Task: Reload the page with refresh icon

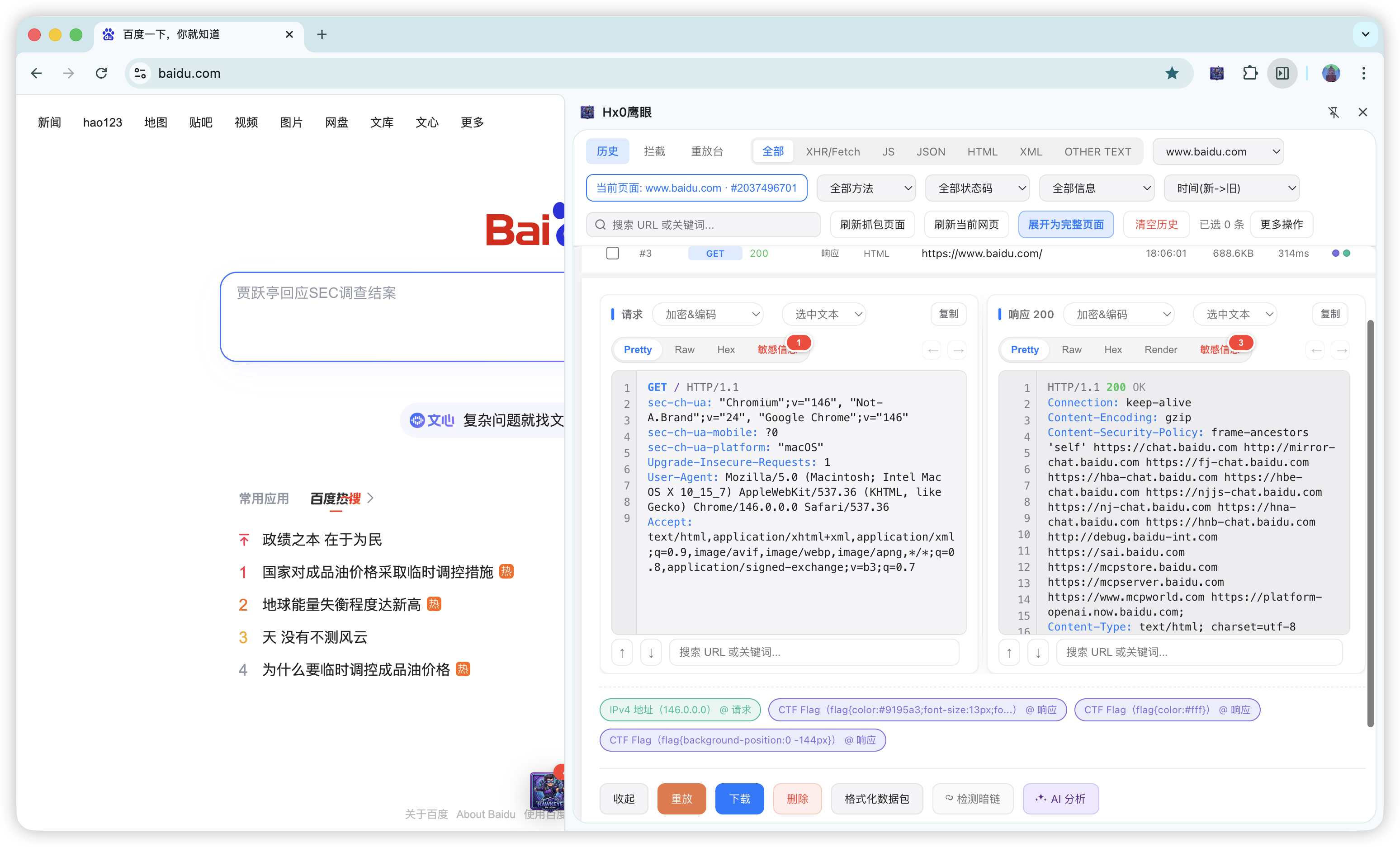Action: click(x=101, y=73)
